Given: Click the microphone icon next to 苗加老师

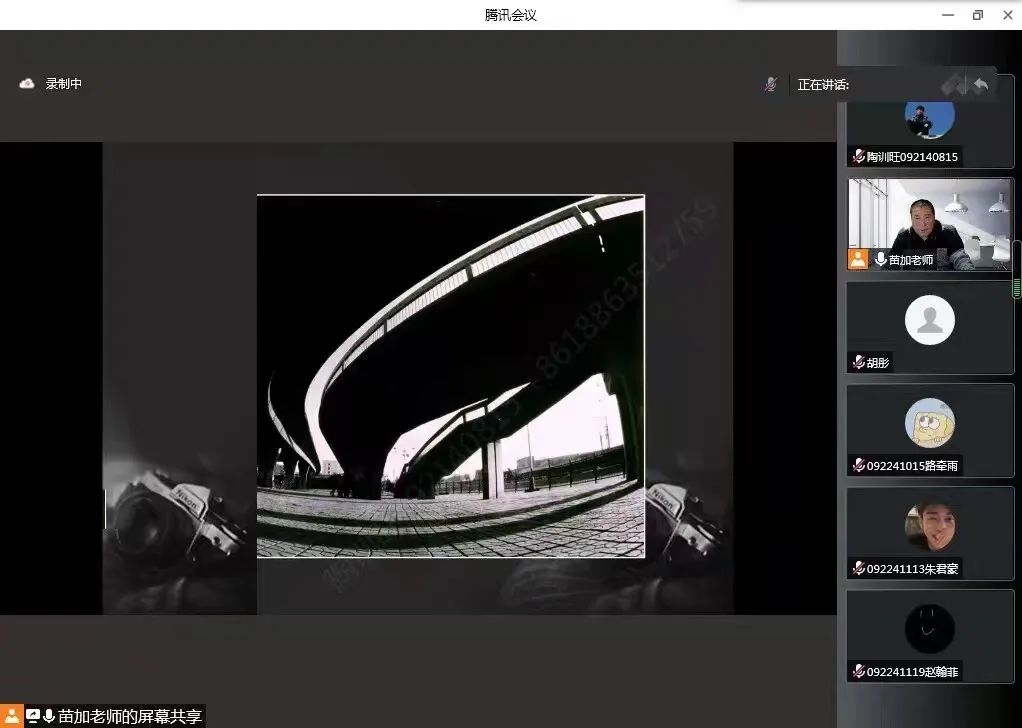Looking at the screenshot, I should [x=880, y=260].
